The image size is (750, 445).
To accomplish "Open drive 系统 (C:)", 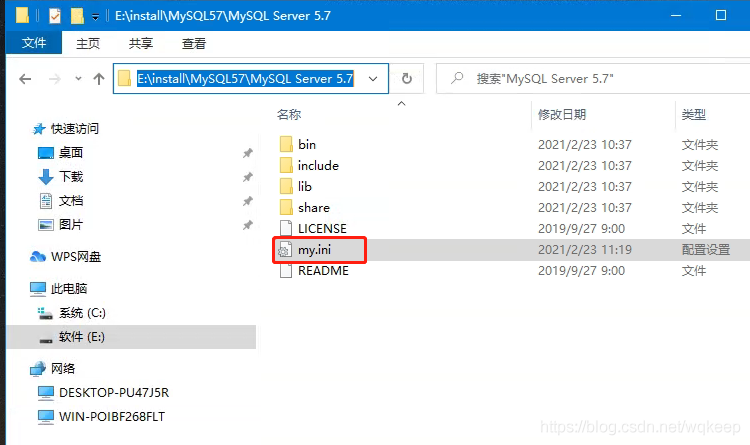I will 82,313.
